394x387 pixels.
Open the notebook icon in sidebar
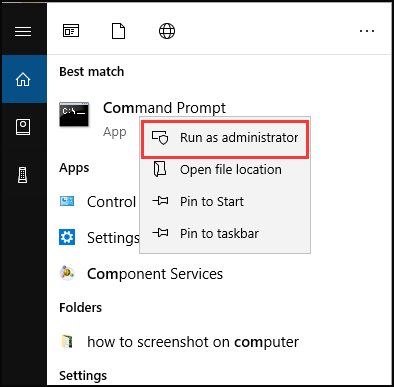tap(23, 127)
